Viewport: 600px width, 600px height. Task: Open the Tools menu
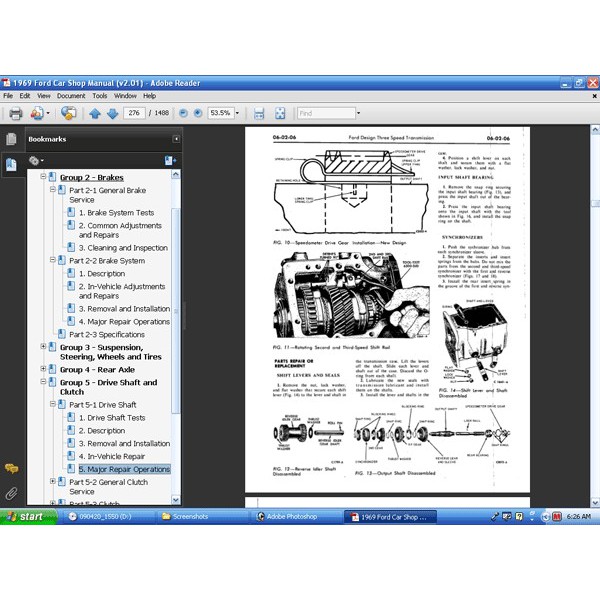coord(99,96)
